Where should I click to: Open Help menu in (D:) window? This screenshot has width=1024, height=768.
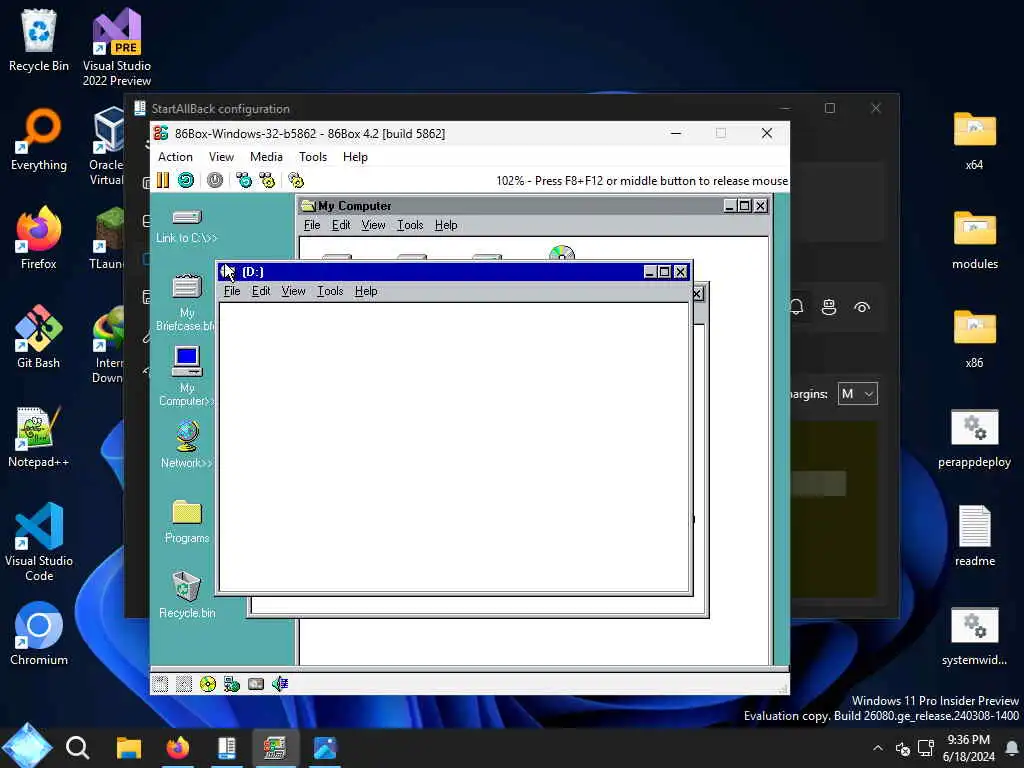tap(366, 291)
